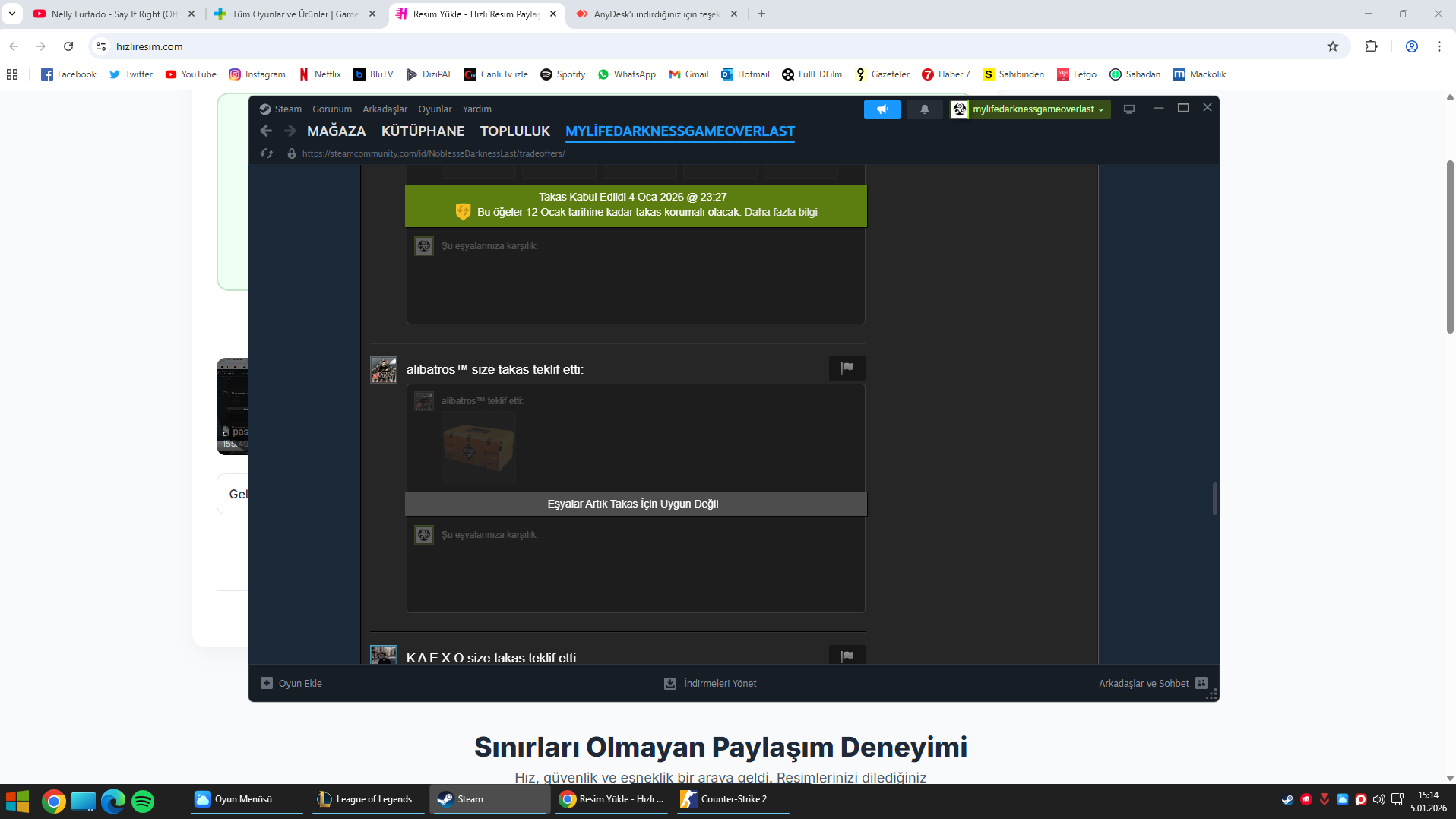This screenshot has width=1456, height=819.
Task: Go to the MAĞAZA tab
Action: [336, 131]
